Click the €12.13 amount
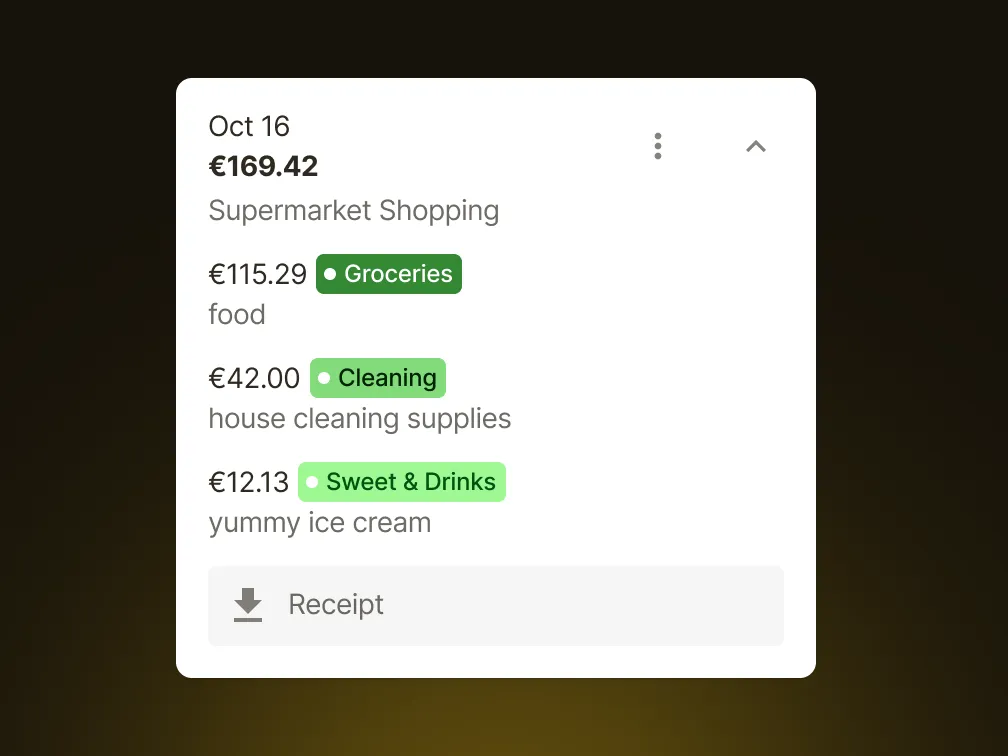 point(248,482)
